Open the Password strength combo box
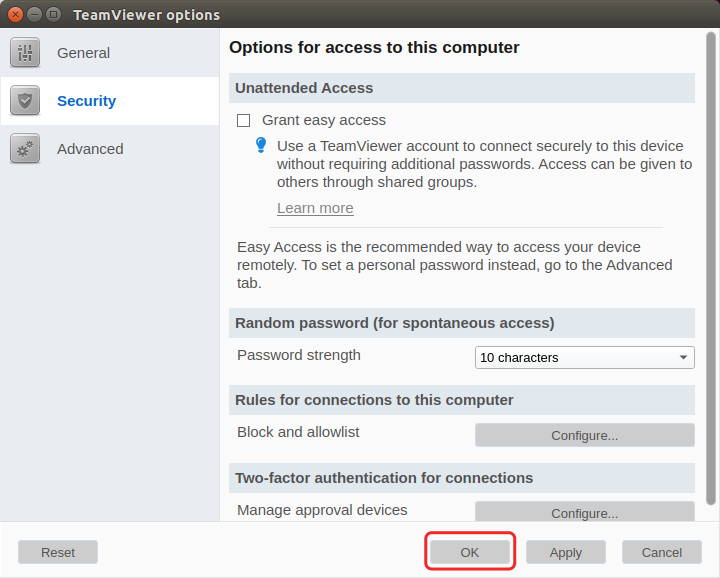The width and height of the screenshot is (720, 578). tap(585, 357)
